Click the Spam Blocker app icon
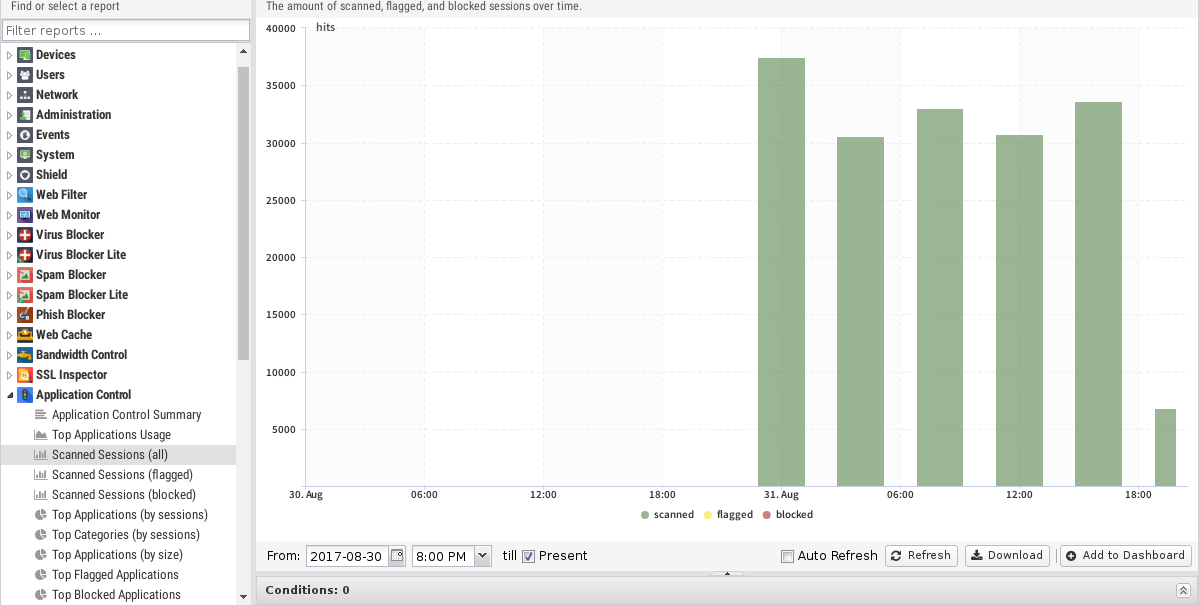Viewport: 1199px width, 606px height. click(24, 274)
